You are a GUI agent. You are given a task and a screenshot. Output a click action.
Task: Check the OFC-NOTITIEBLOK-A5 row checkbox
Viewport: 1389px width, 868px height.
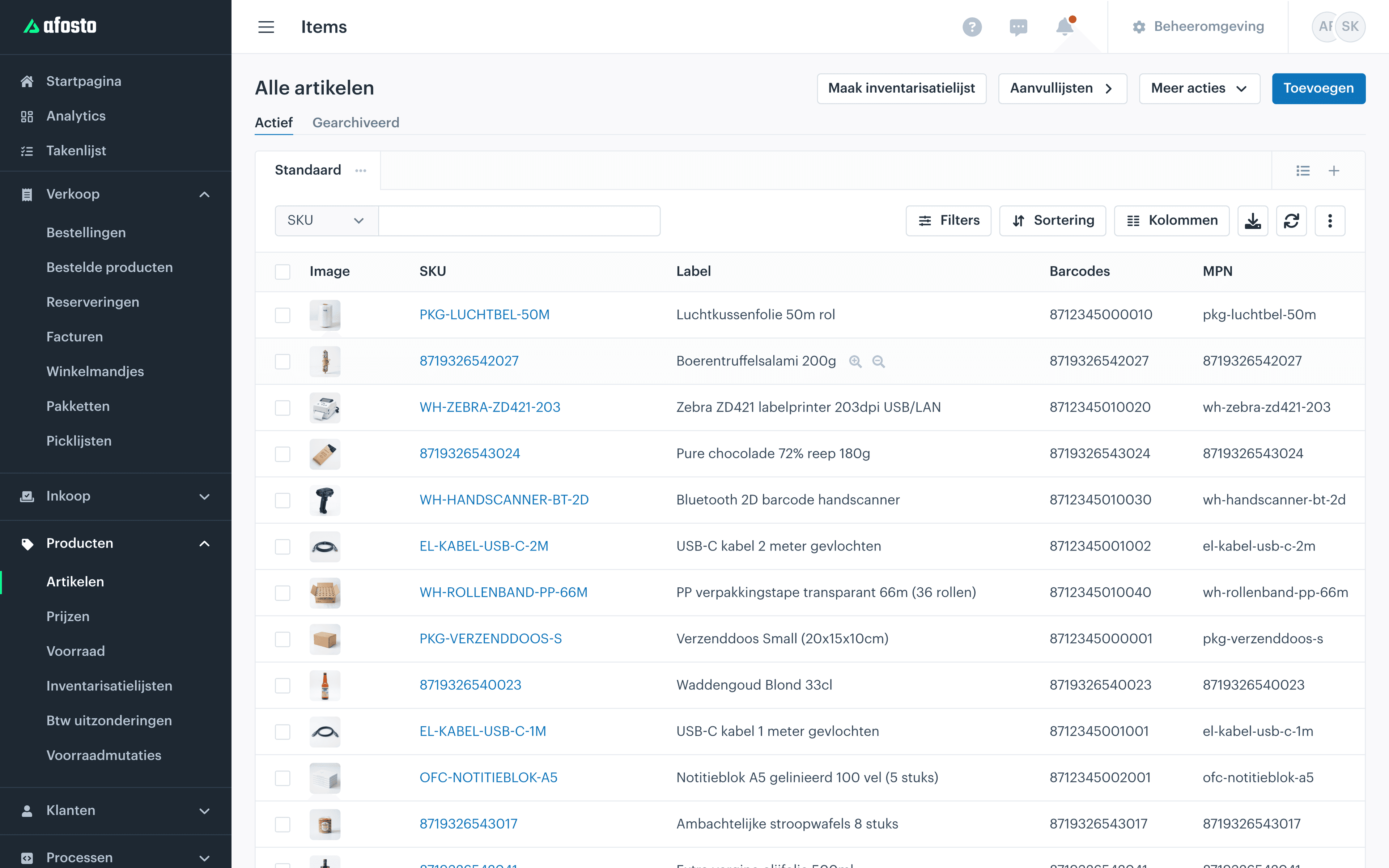283,778
